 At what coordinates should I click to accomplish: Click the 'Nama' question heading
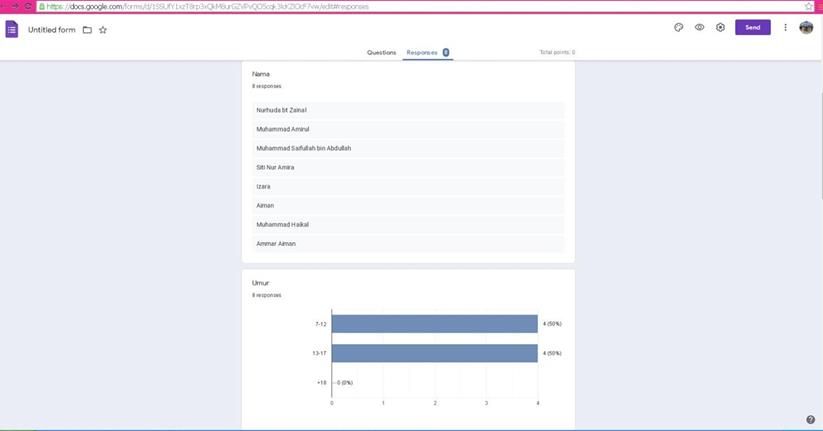coord(260,74)
